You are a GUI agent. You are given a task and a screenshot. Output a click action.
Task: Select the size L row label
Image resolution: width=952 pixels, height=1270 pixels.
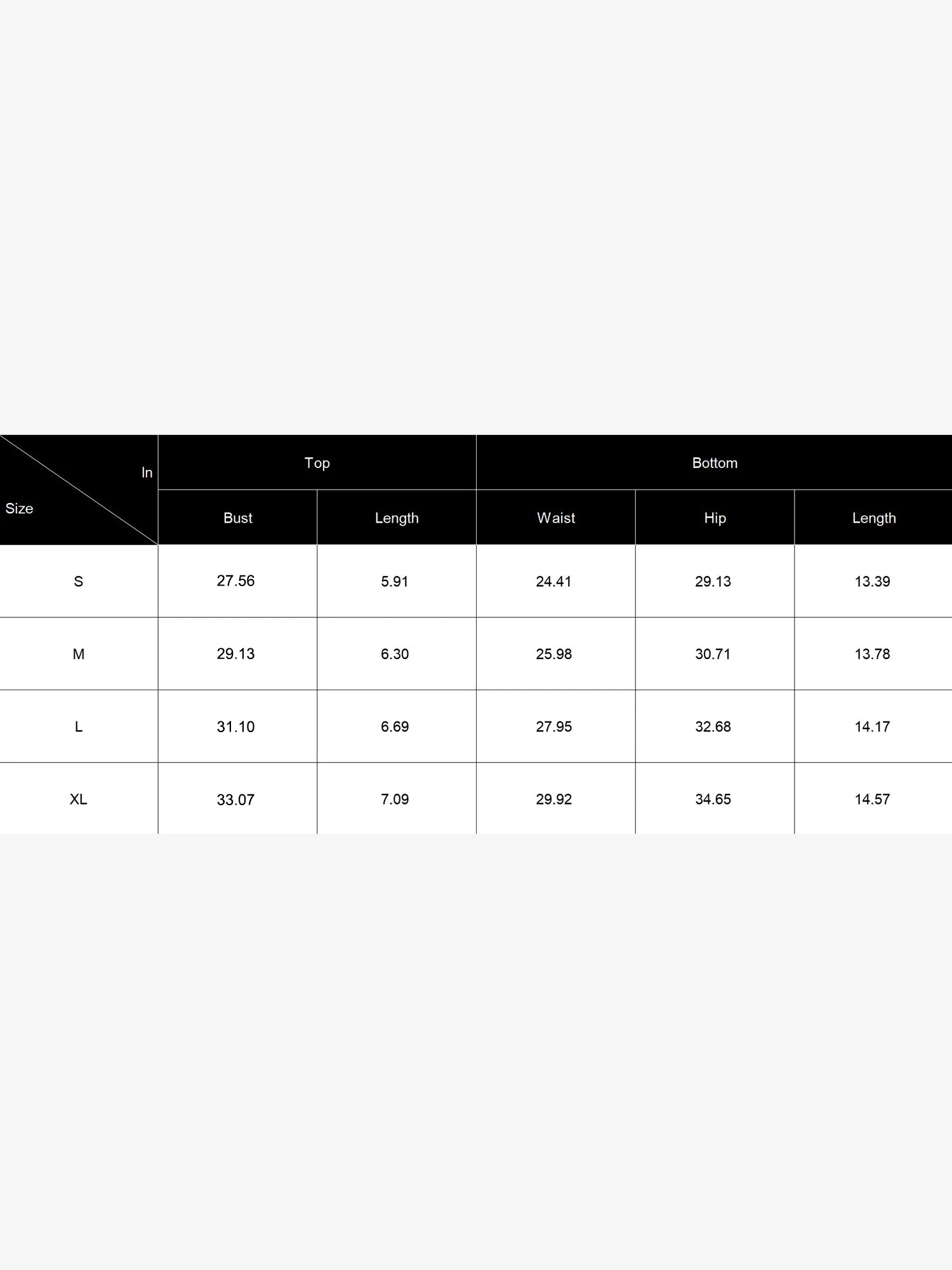click(x=79, y=726)
